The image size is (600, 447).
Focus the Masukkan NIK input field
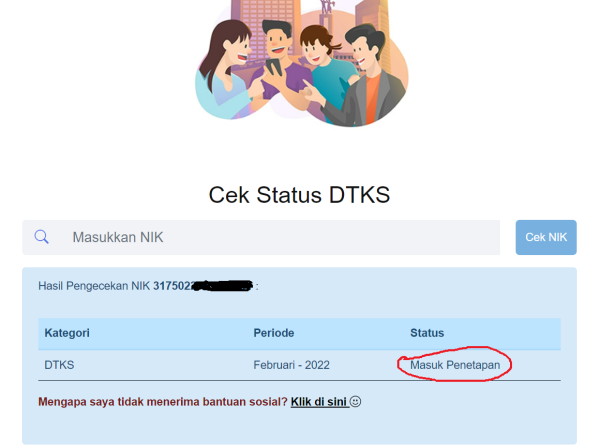(261, 237)
